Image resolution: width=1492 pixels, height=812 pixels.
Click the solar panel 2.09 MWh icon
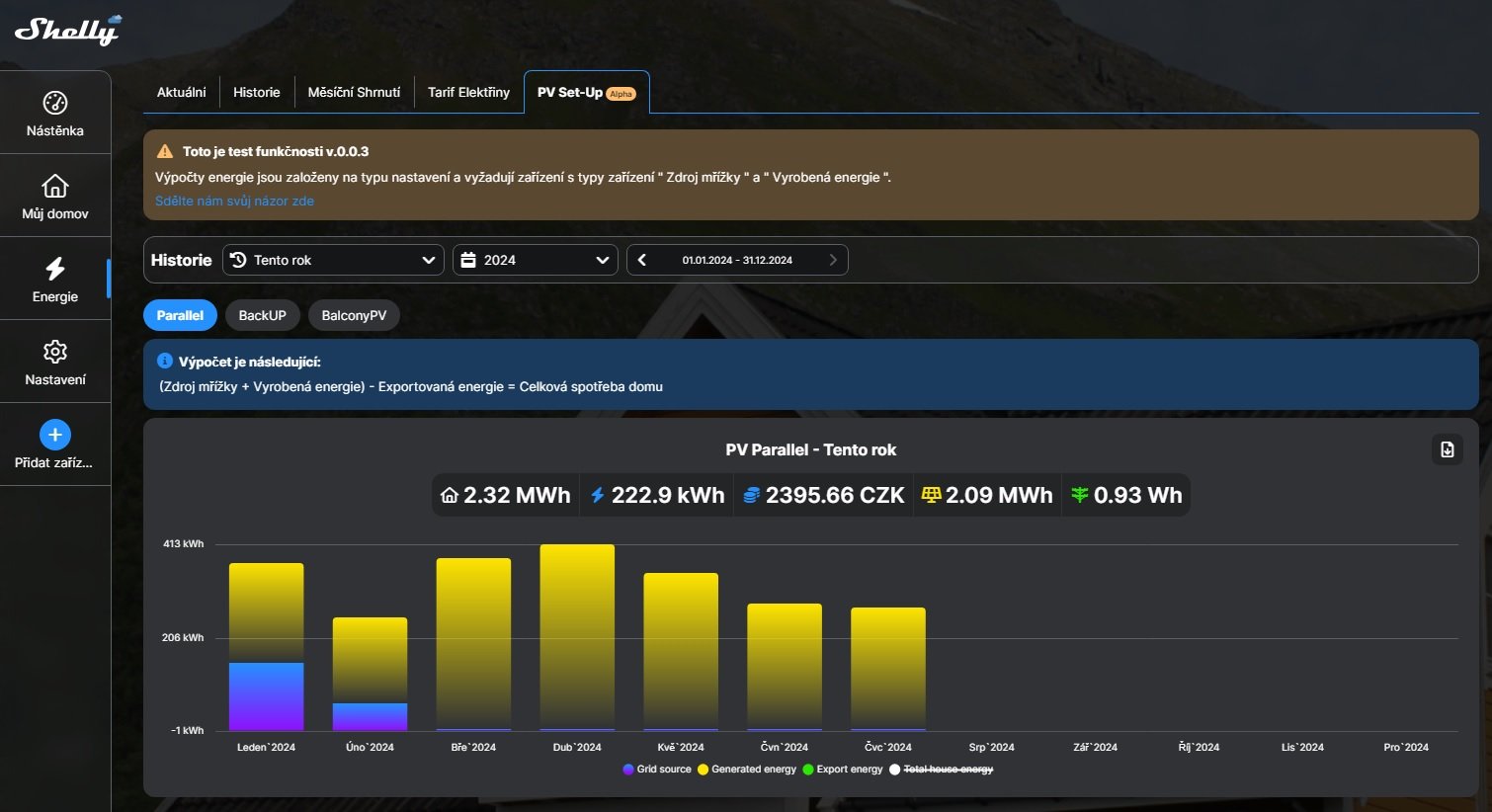click(931, 495)
